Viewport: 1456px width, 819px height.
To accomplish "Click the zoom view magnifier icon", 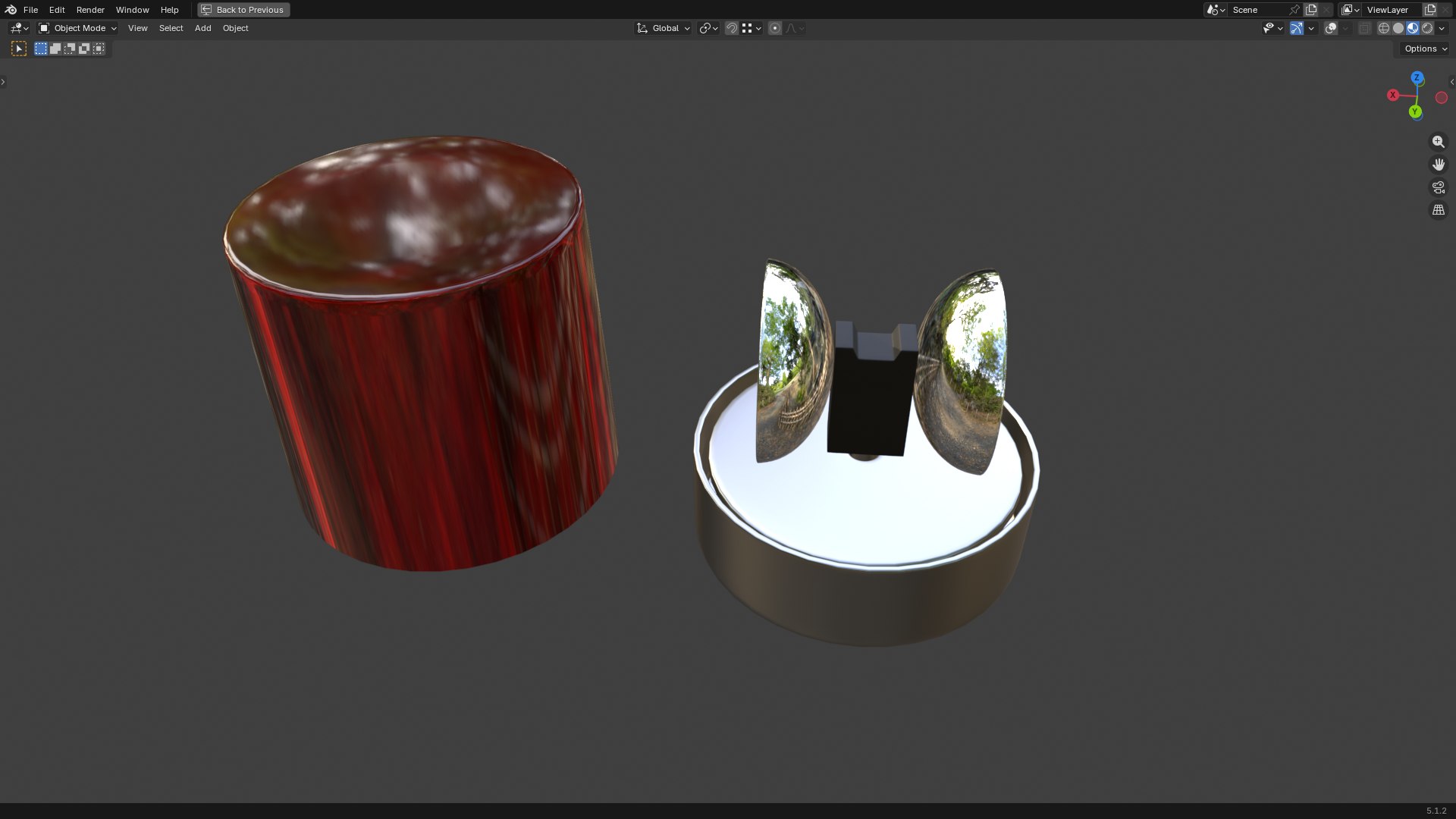I will pyautogui.click(x=1439, y=142).
